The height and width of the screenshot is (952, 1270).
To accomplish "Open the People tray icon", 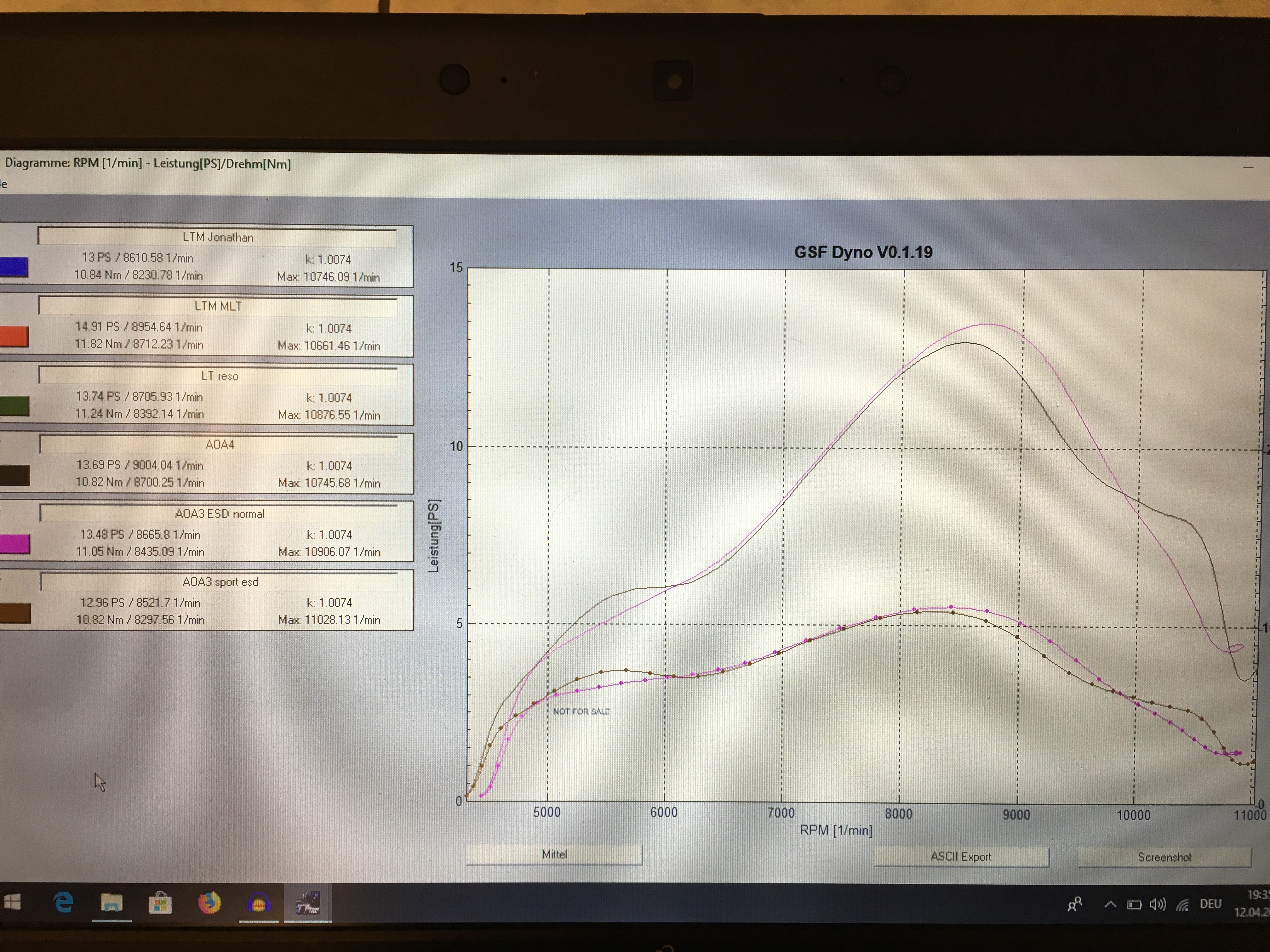I will [x=1075, y=904].
